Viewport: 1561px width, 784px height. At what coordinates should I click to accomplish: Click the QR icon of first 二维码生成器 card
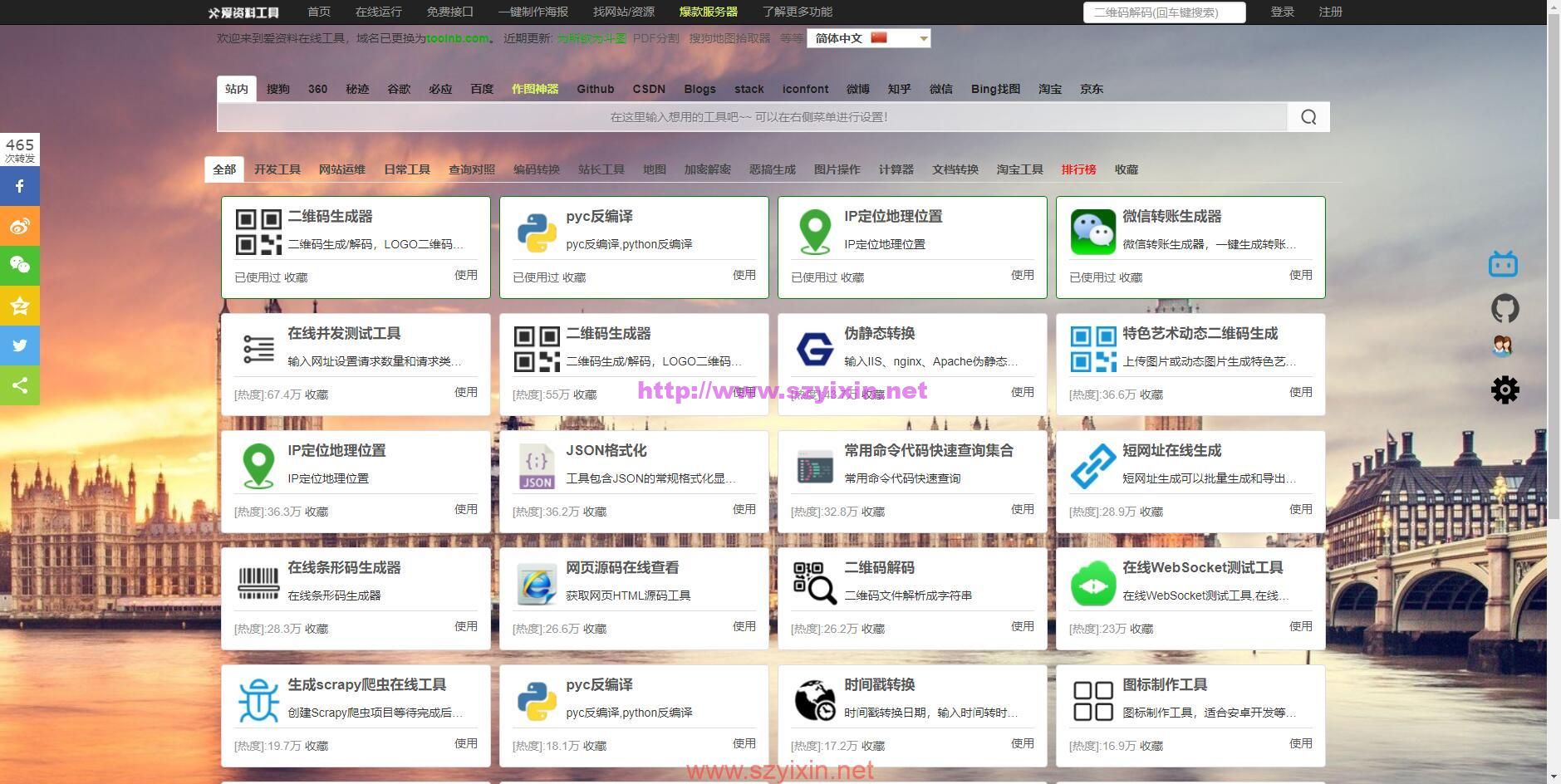(258, 232)
